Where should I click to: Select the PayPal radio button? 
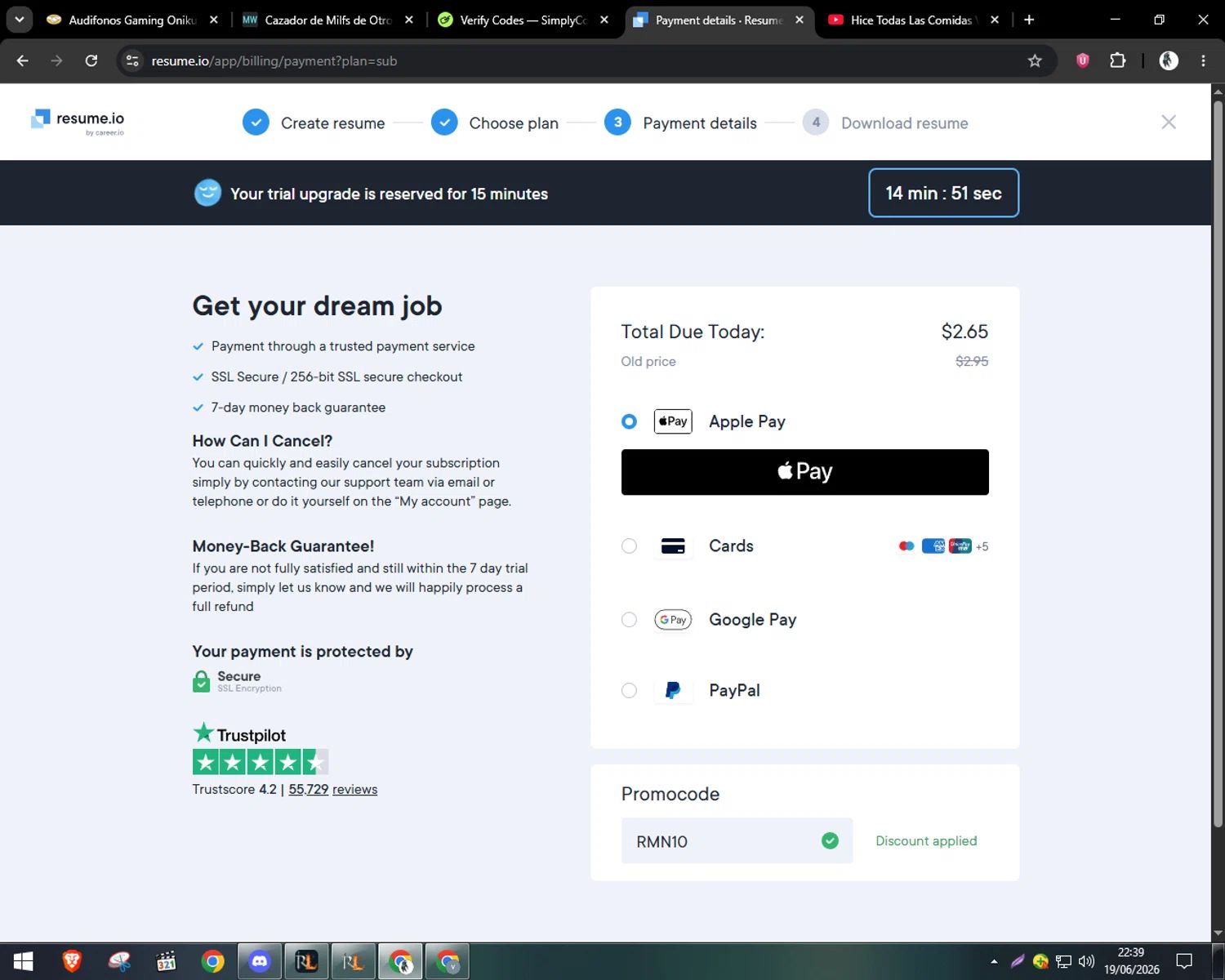click(x=629, y=690)
